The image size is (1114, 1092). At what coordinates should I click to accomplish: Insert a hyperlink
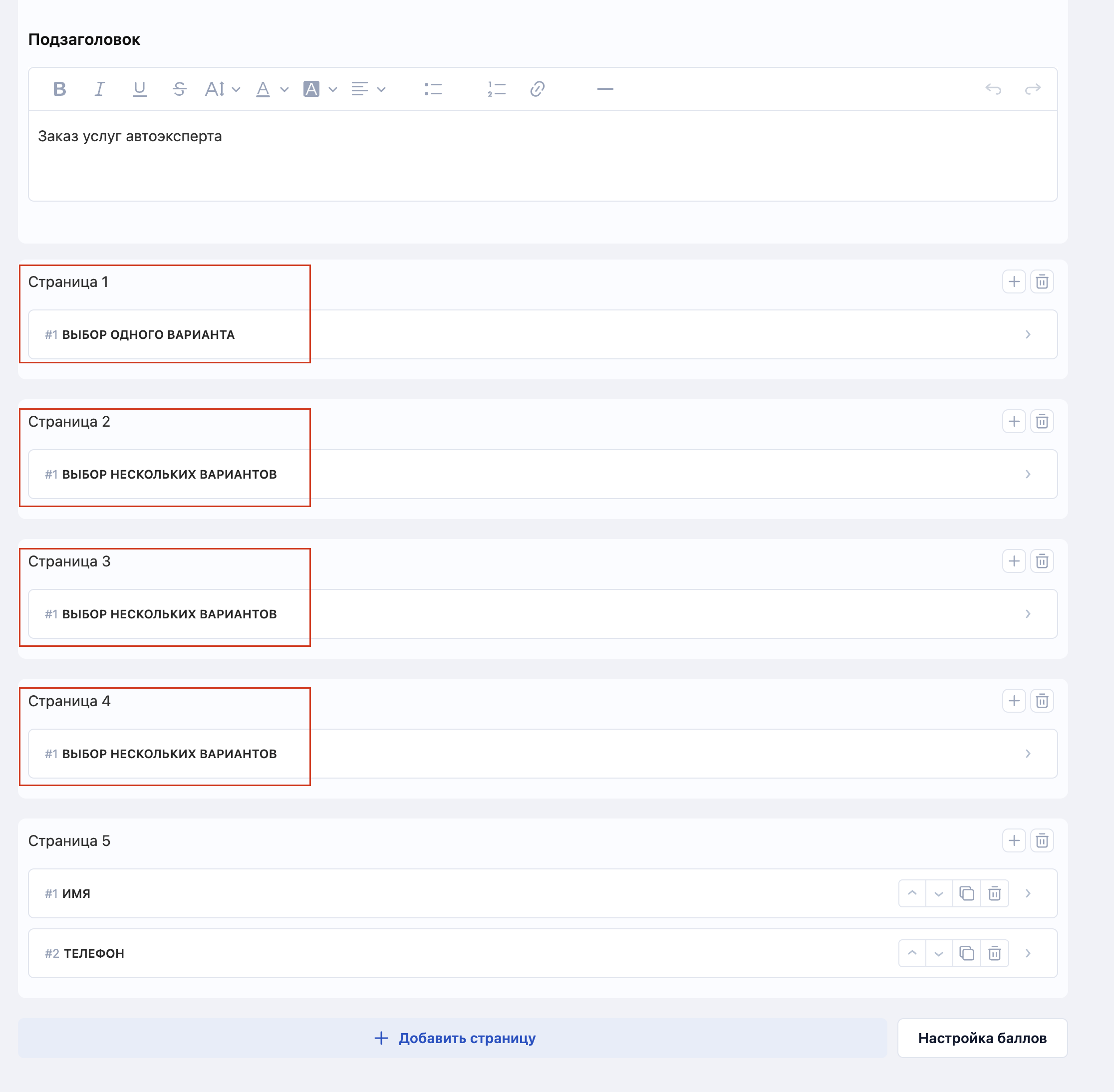coord(537,89)
